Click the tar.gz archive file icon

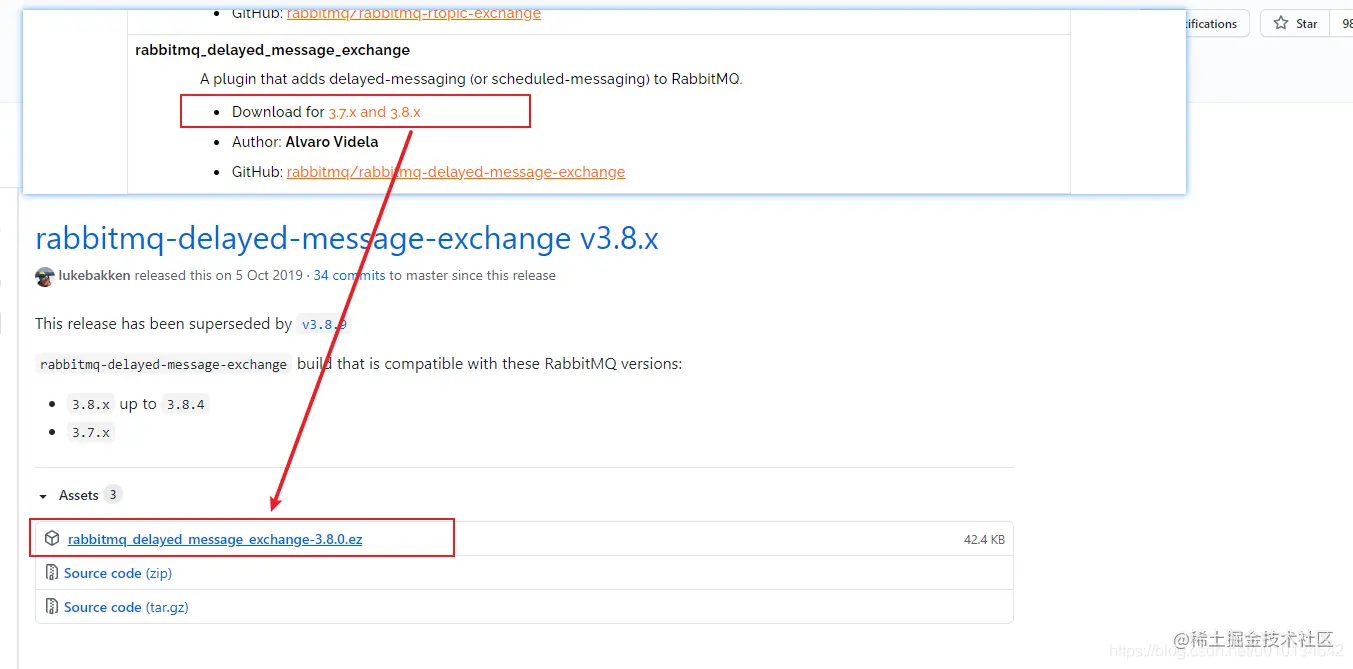(x=52, y=607)
